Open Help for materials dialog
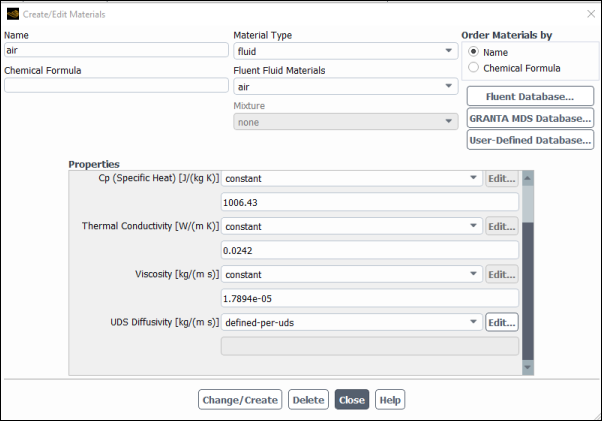Screen dimensions: 602x421 coord(390,400)
